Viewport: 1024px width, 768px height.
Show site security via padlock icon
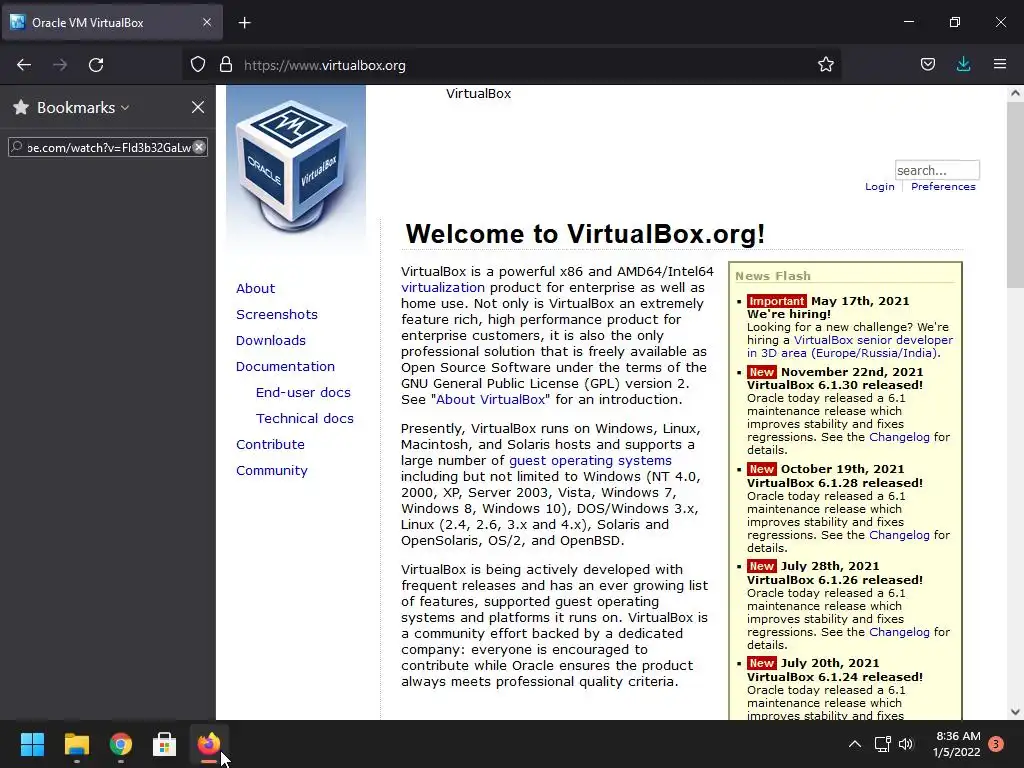(226, 65)
